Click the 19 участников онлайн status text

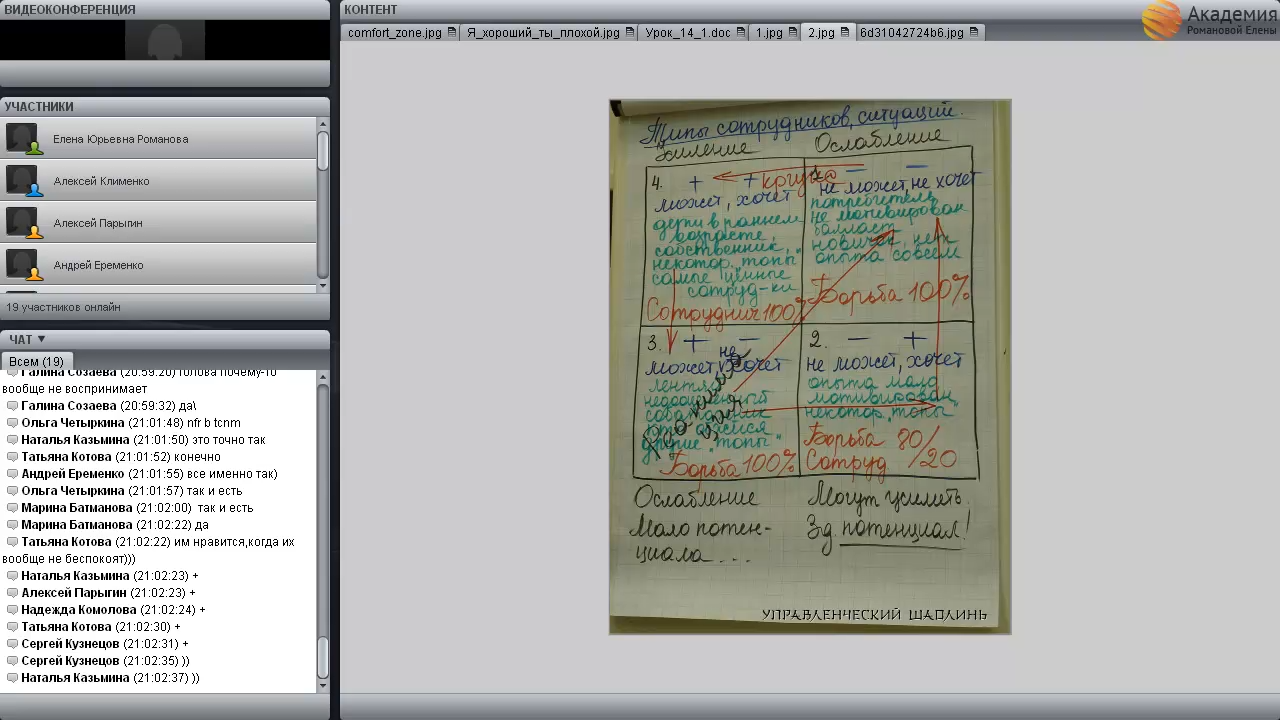click(x=63, y=307)
